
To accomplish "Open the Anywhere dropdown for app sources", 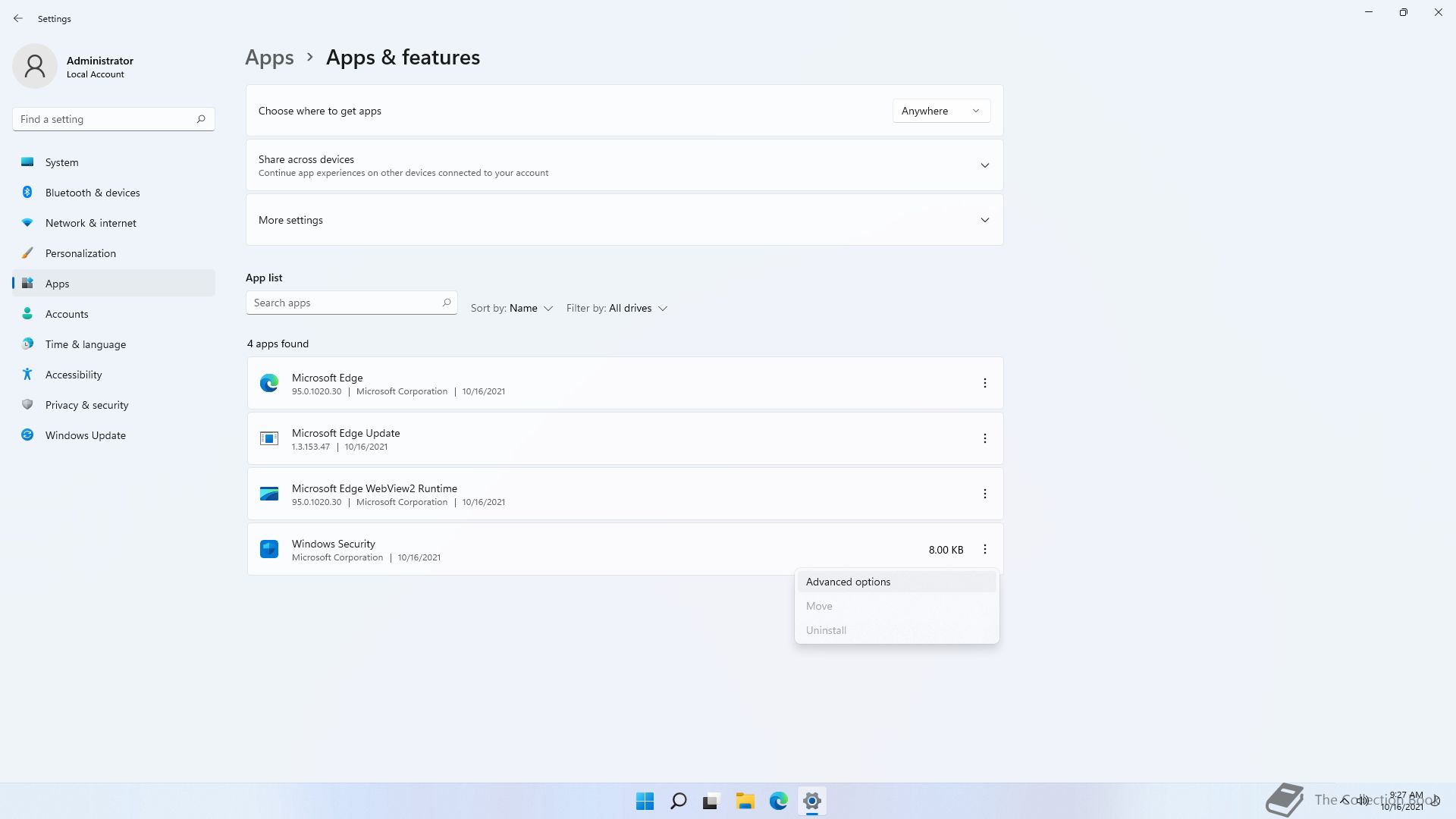I will coord(941,111).
